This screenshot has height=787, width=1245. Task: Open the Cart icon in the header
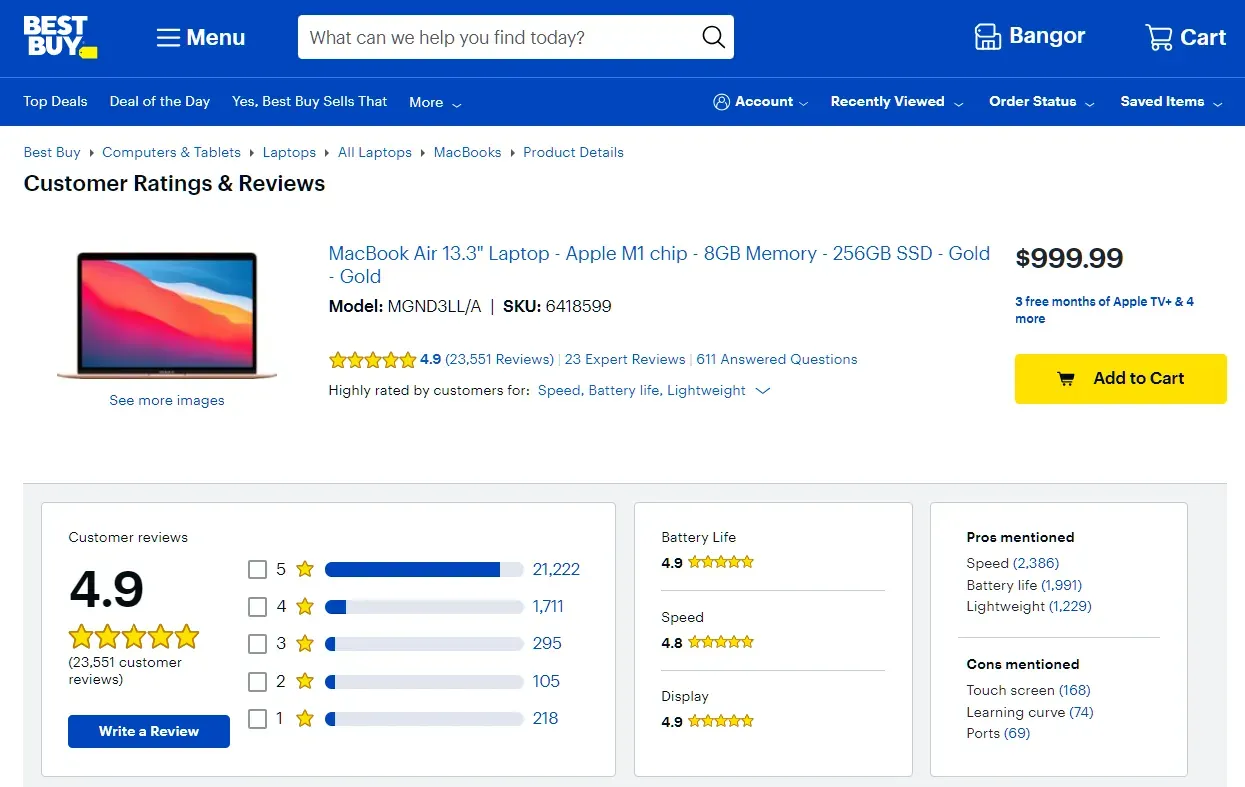(x=1160, y=35)
